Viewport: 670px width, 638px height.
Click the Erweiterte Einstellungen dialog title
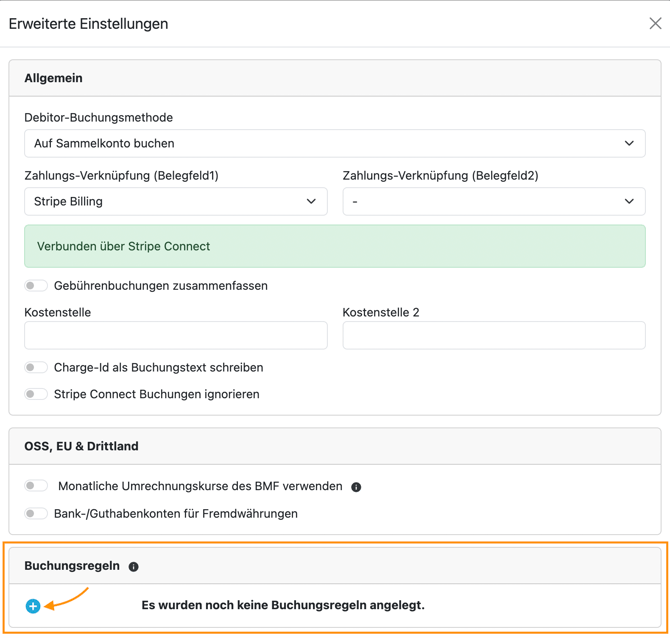coord(88,24)
